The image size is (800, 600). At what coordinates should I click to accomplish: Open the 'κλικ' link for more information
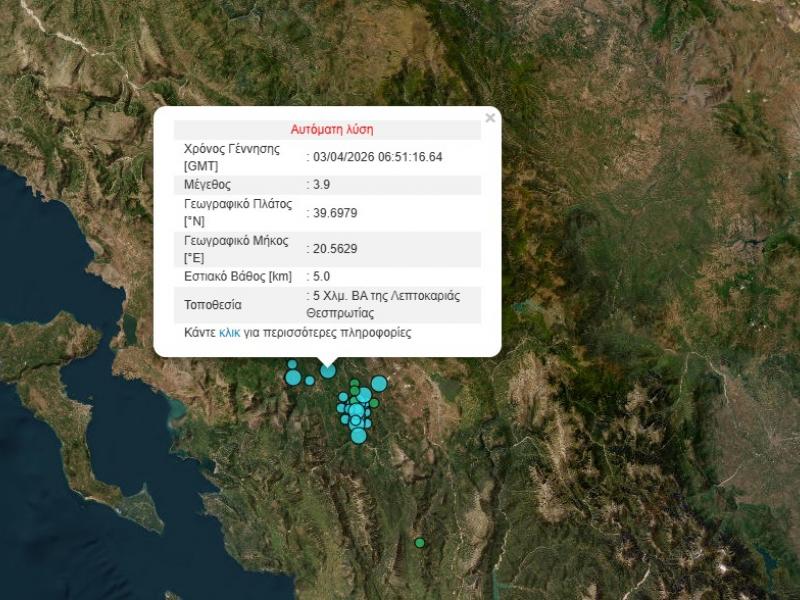click(x=229, y=333)
